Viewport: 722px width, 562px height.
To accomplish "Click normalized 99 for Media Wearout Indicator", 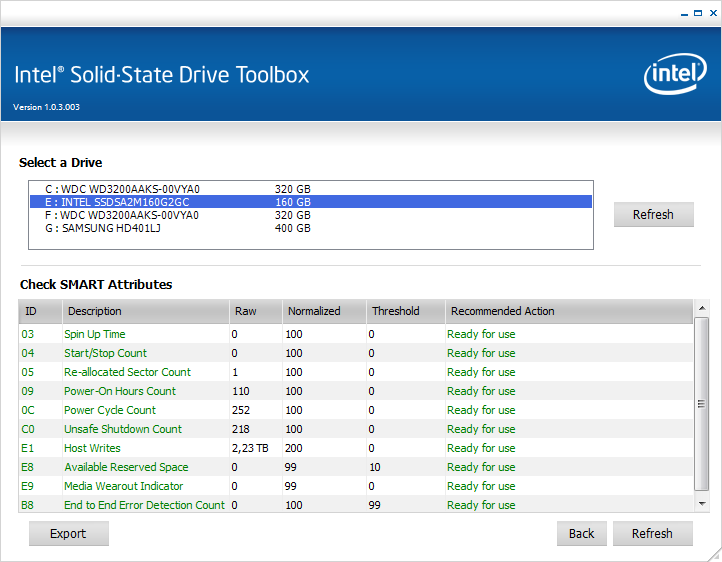I will pos(291,486).
